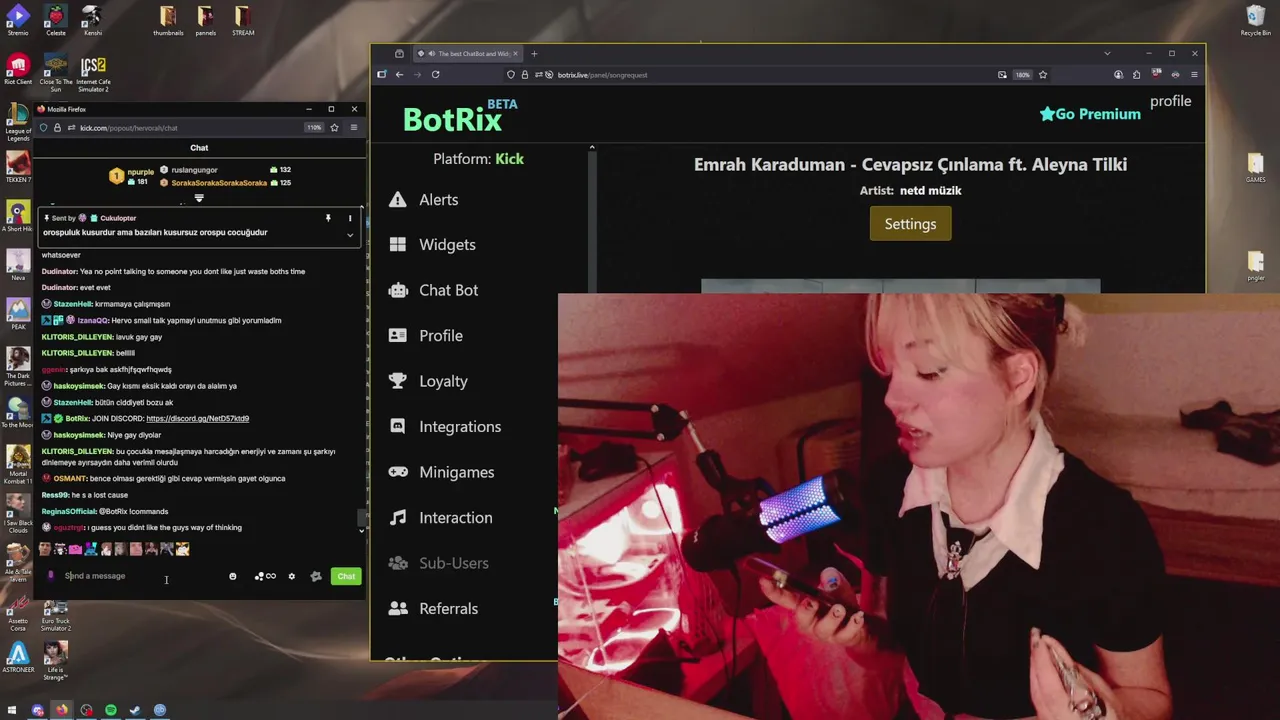Open the discord.gg link in chat
The width and height of the screenshot is (1280, 720).
(x=197, y=418)
